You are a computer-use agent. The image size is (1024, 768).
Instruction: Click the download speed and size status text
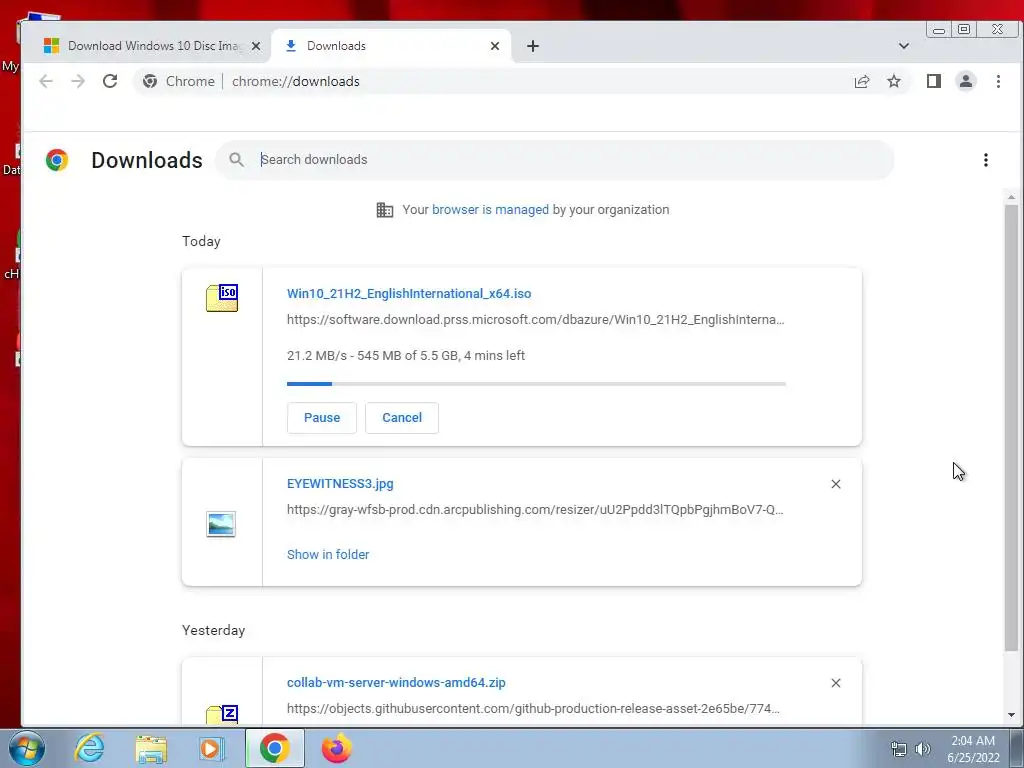coord(406,355)
